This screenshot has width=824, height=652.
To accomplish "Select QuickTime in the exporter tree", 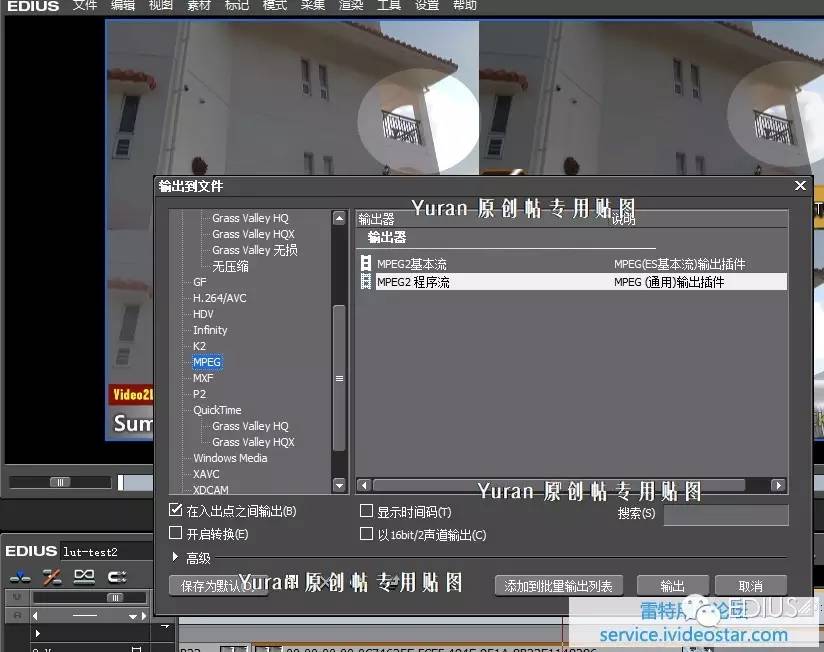I will click(x=217, y=410).
